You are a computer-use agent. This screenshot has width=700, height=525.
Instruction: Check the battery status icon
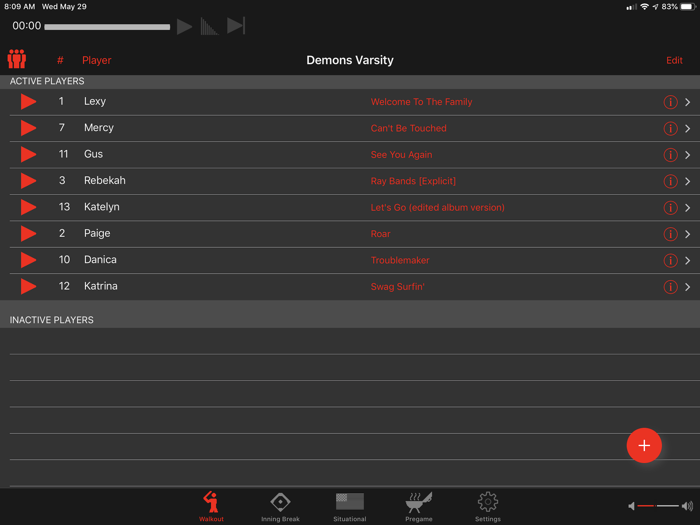tap(688, 7)
